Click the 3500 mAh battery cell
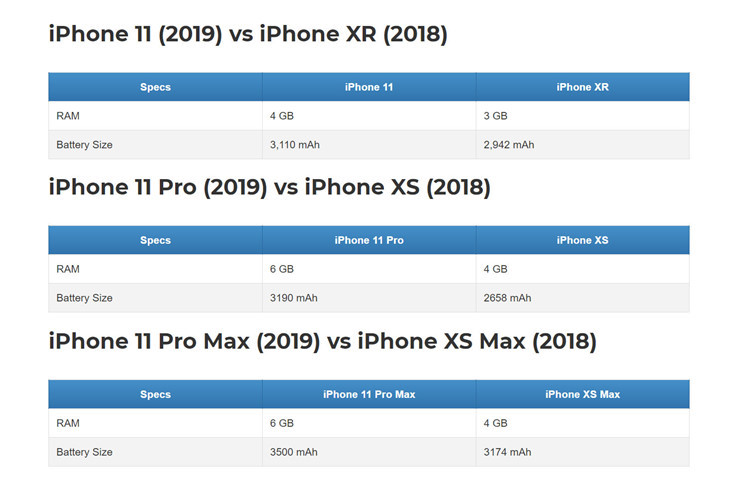Viewport: 750px width, 500px height. tap(292, 452)
